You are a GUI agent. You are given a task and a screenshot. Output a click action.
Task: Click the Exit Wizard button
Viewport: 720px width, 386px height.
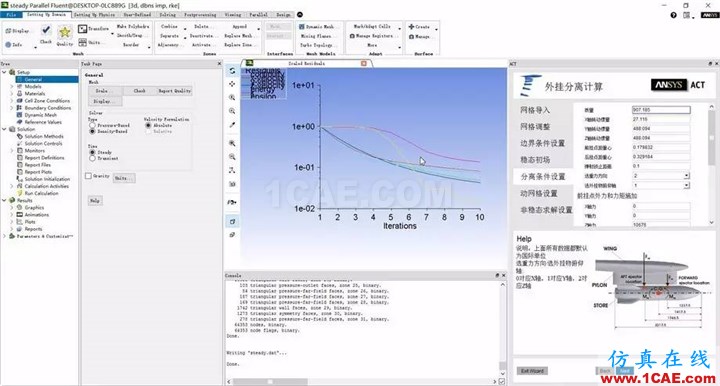pyautogui.click(x=533, y=371)
